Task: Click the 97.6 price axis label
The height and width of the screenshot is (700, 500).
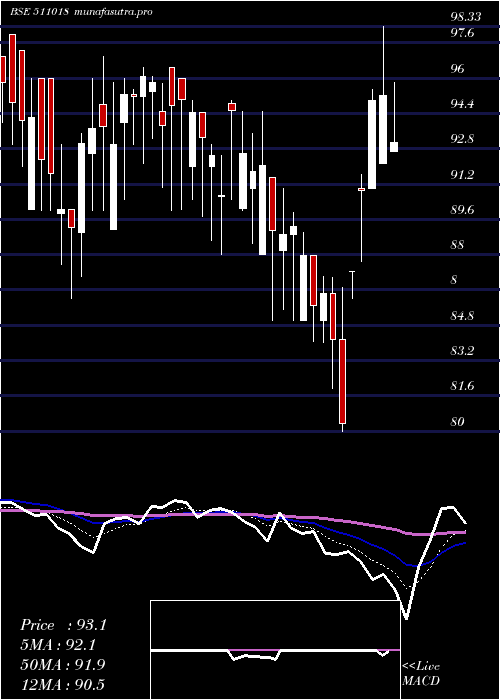Action: 462,33
